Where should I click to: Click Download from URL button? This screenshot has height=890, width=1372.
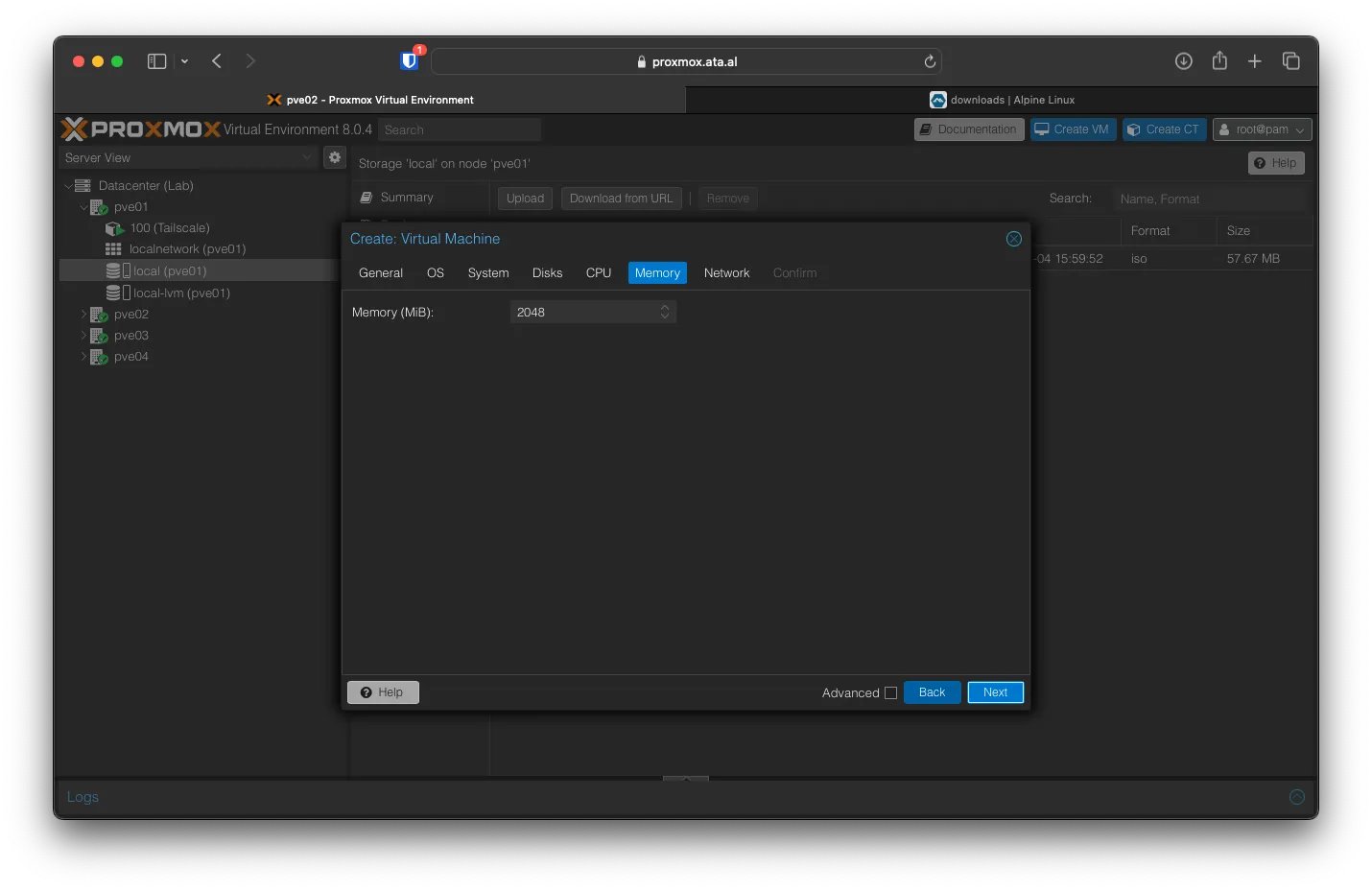tap(622, 199)
